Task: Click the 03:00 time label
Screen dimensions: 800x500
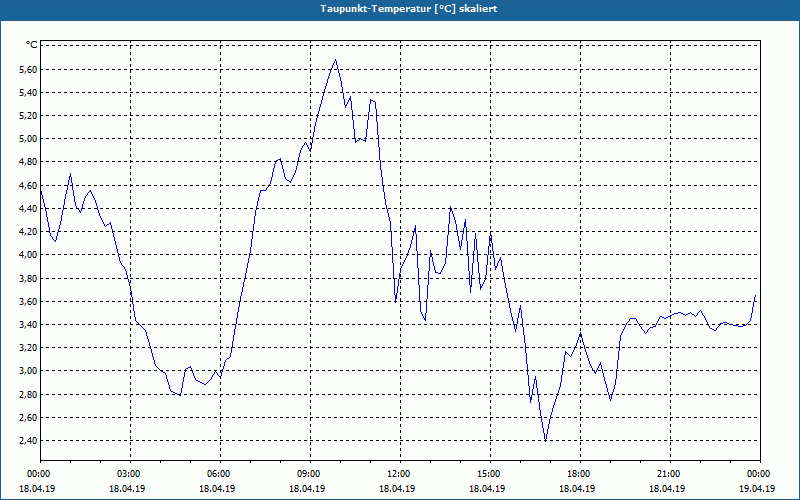Action: pyautogui.click(x=130, y=474)
